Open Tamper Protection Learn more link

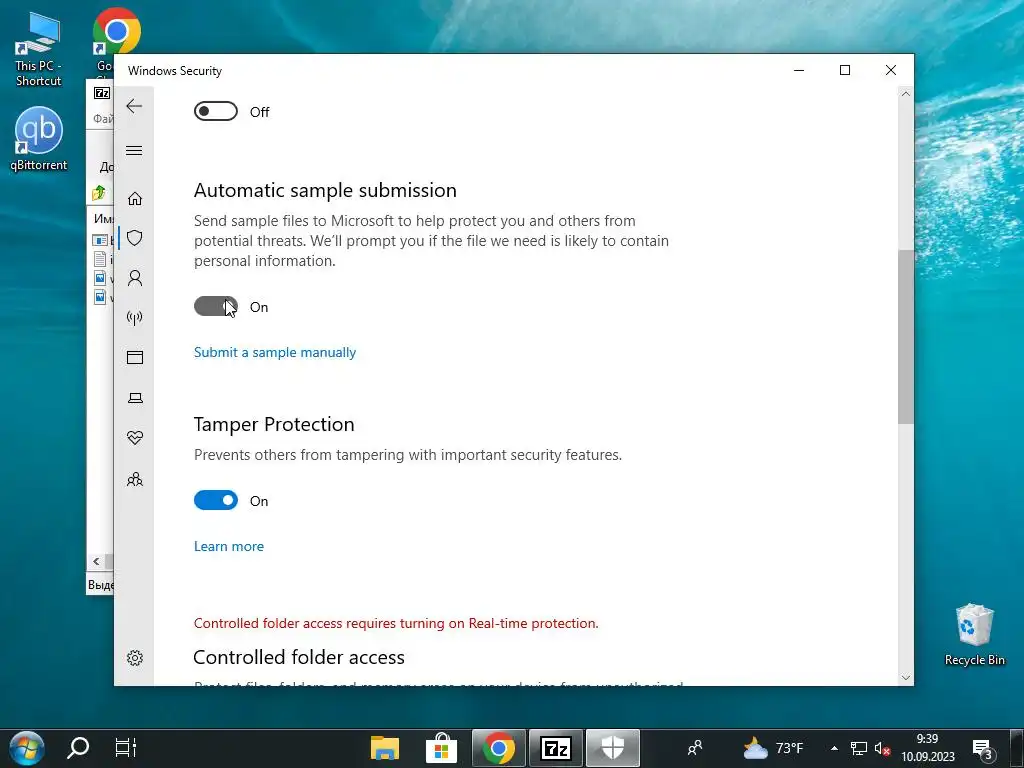[x=229, y=547]
